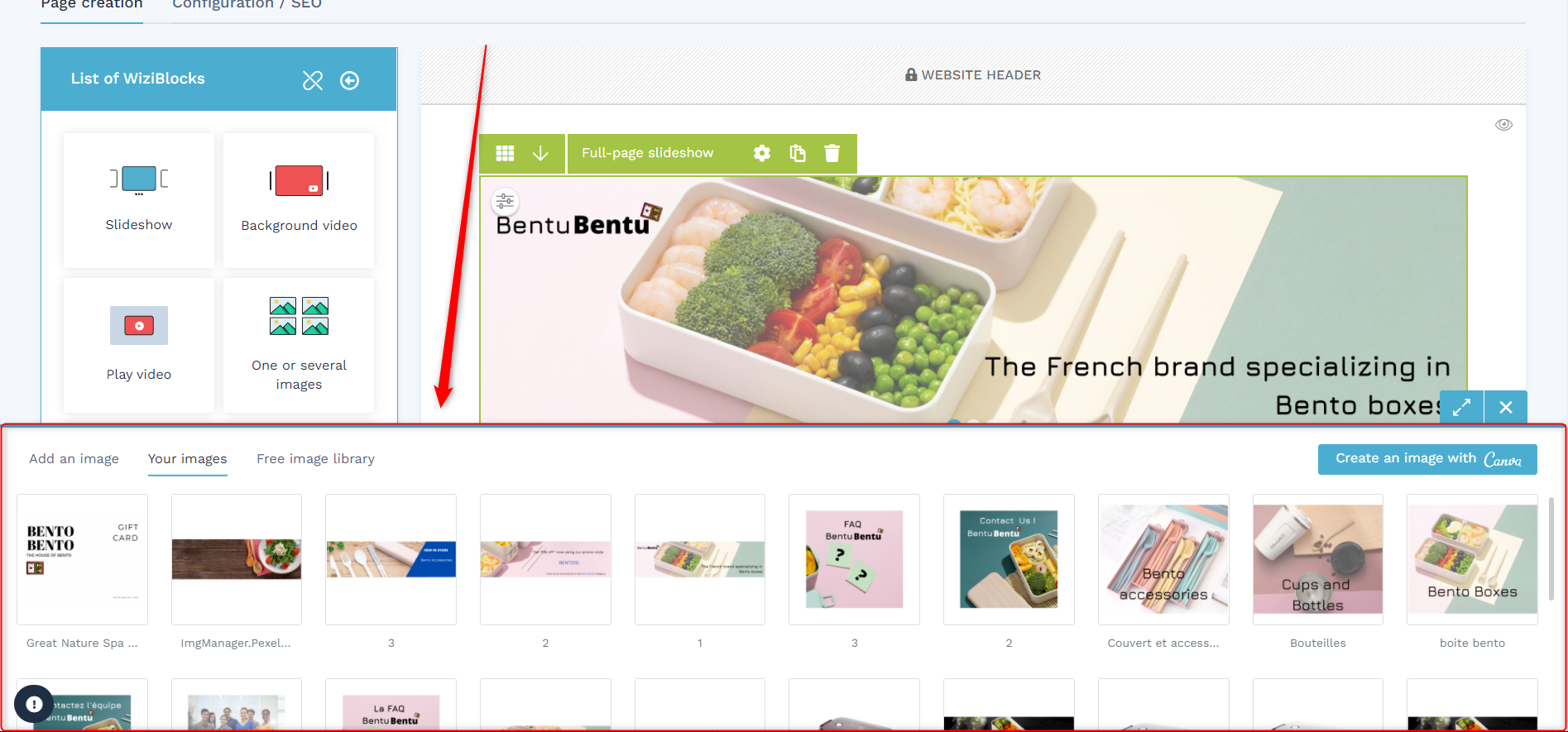Image resolution: width=1568 pixels, height=732 pixels.
Task: Open the Free image library tab
Action: coord(315,459)
